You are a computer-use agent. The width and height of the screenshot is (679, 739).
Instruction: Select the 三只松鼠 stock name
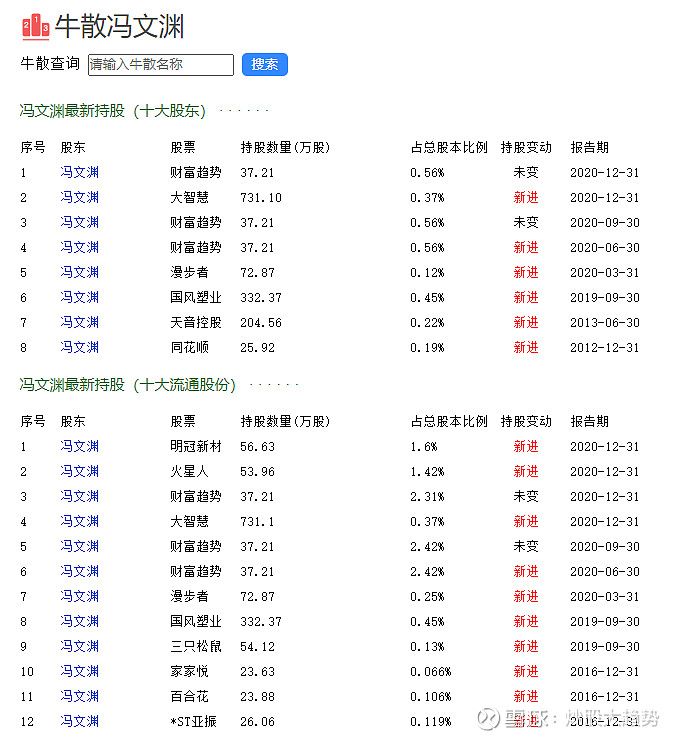pos(196,646)
